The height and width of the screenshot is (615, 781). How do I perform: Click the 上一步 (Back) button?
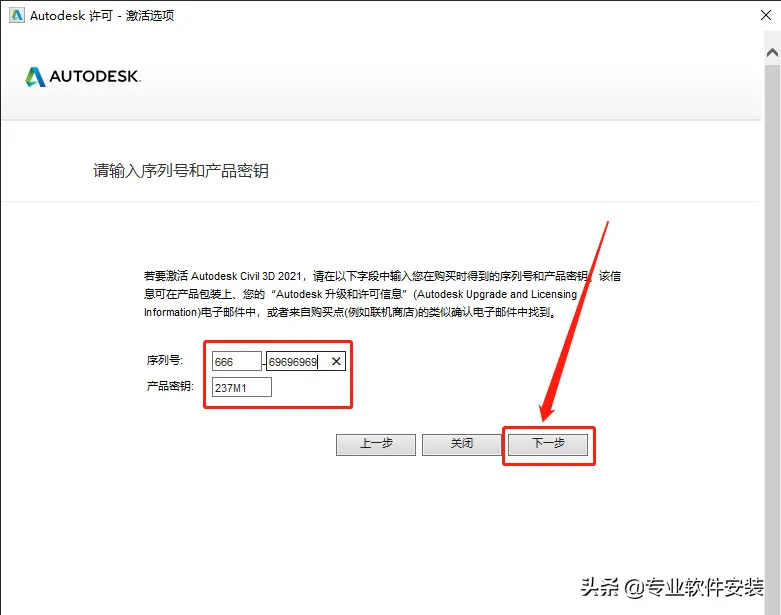[376, 445]
